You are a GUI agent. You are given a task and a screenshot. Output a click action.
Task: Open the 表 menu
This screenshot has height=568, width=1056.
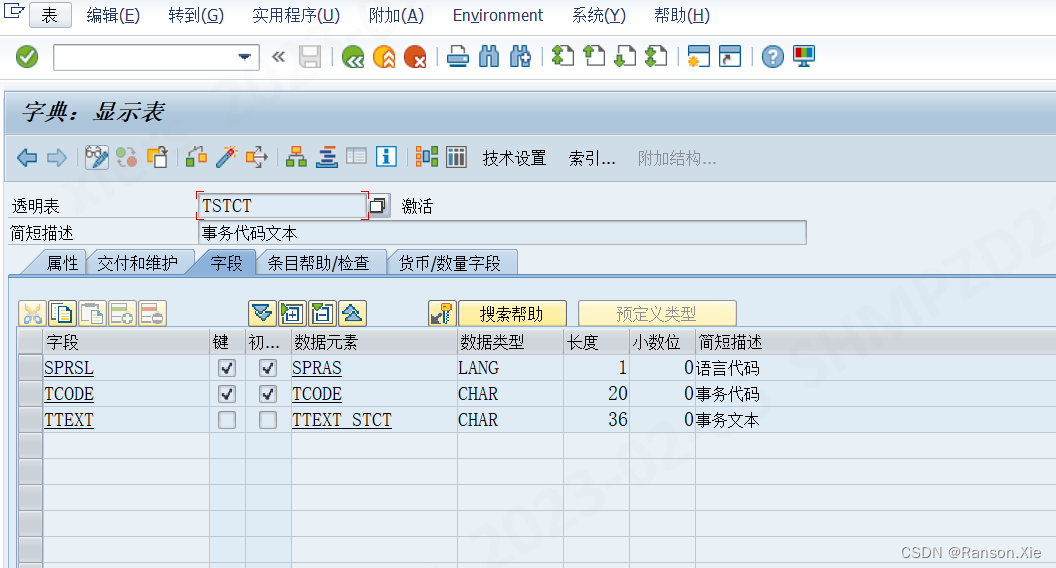pyautogui.click(x=51, y=15)
